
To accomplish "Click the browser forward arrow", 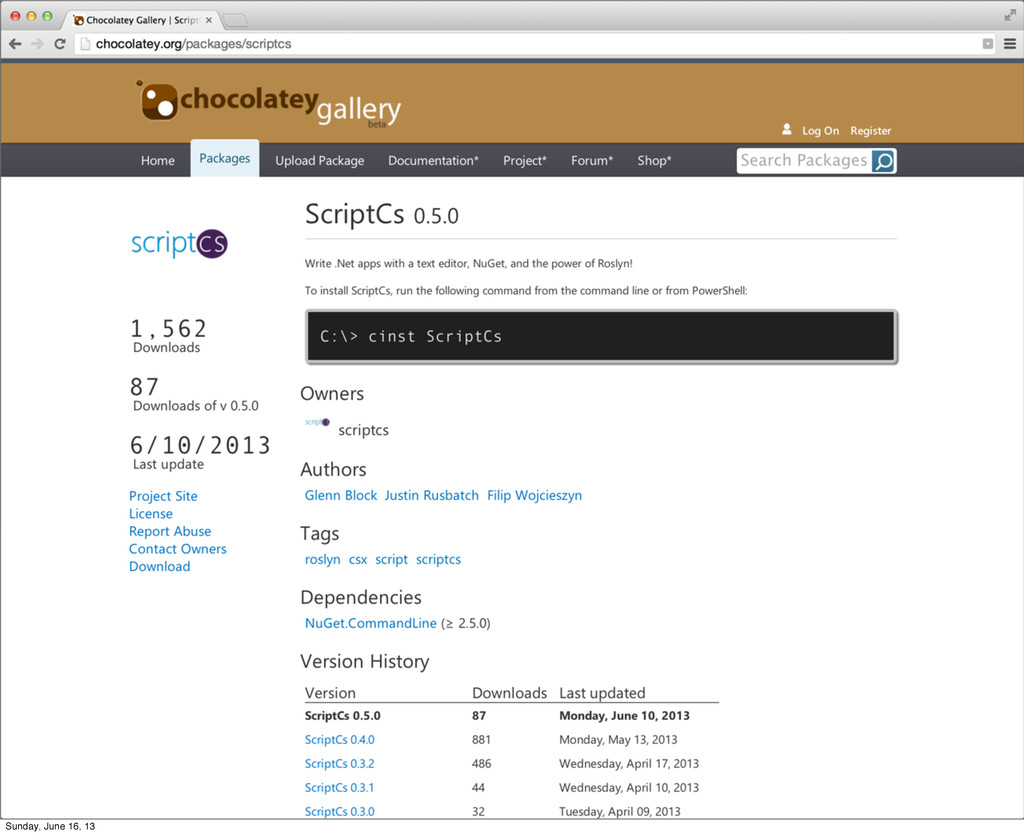I will [x=37, y=44].
